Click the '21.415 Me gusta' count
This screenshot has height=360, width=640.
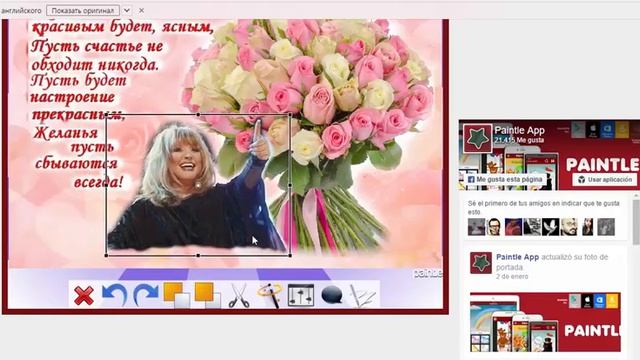click(x=519, y=140)
